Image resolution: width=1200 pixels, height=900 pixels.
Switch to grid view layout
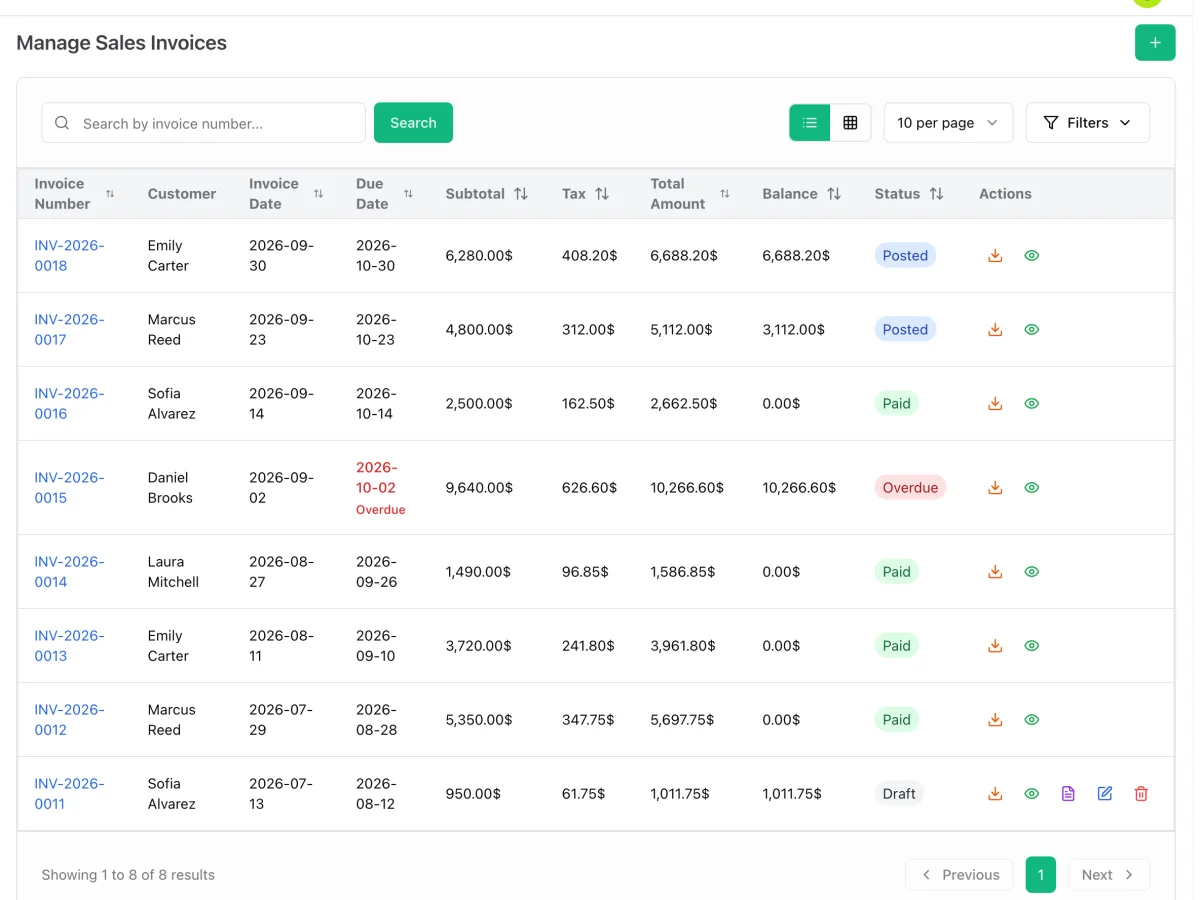[851, 123]
